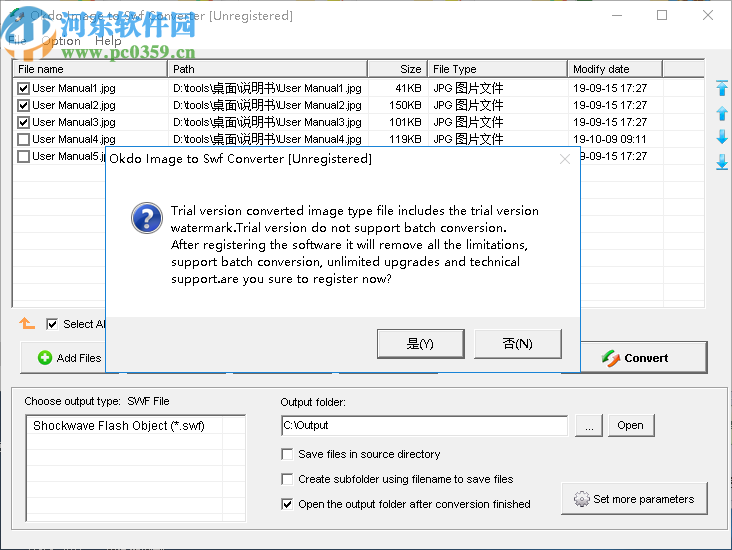Image resolution: width=732 pixels, height=550 pixels.
Task: Click the move-up arrow icon
Action: [x=722, y=113]
